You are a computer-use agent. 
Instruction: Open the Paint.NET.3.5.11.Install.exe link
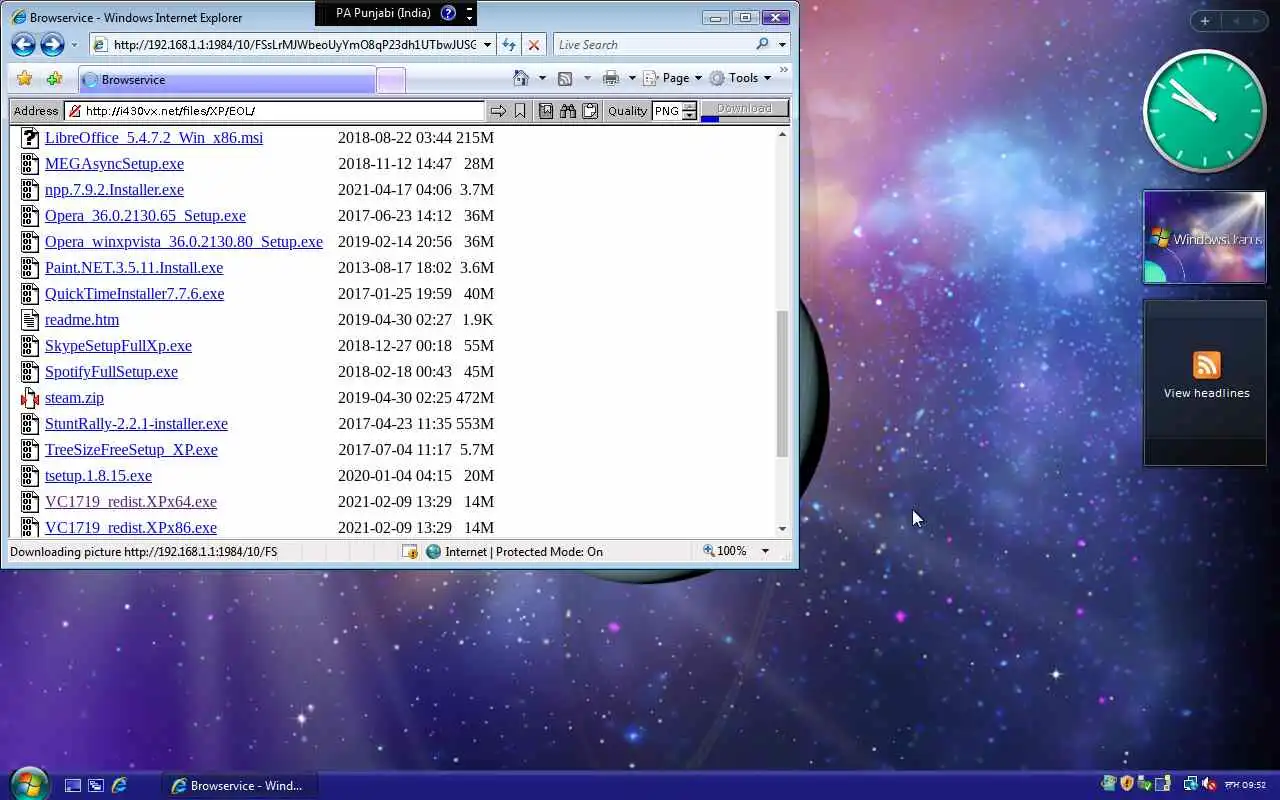pyautogui.click(x=134, y=267)
